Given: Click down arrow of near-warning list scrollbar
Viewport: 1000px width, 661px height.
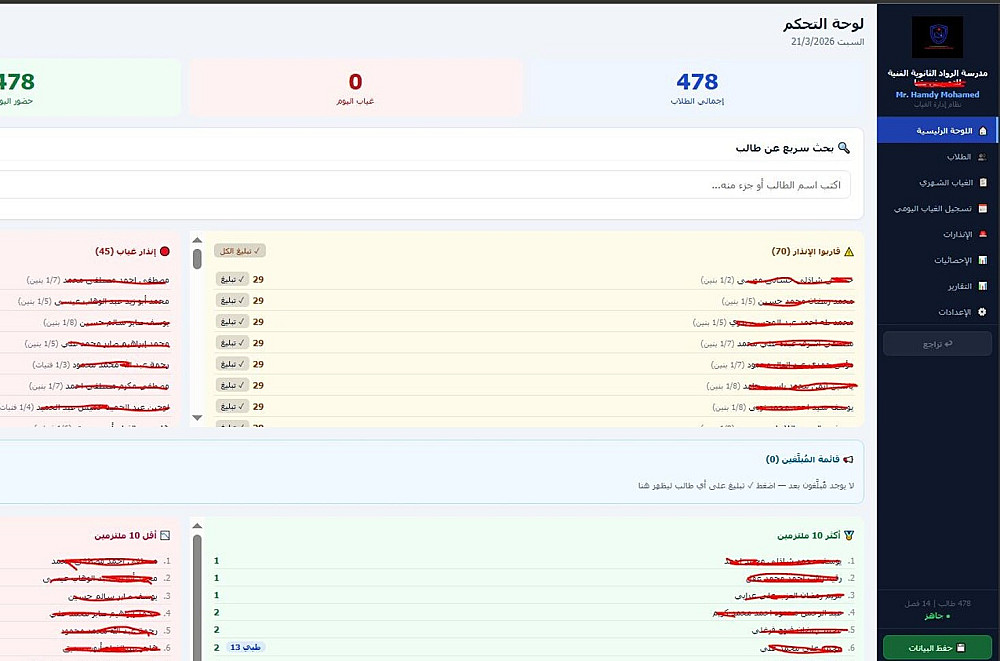Looking at the screenshot, I should point(197,418).
